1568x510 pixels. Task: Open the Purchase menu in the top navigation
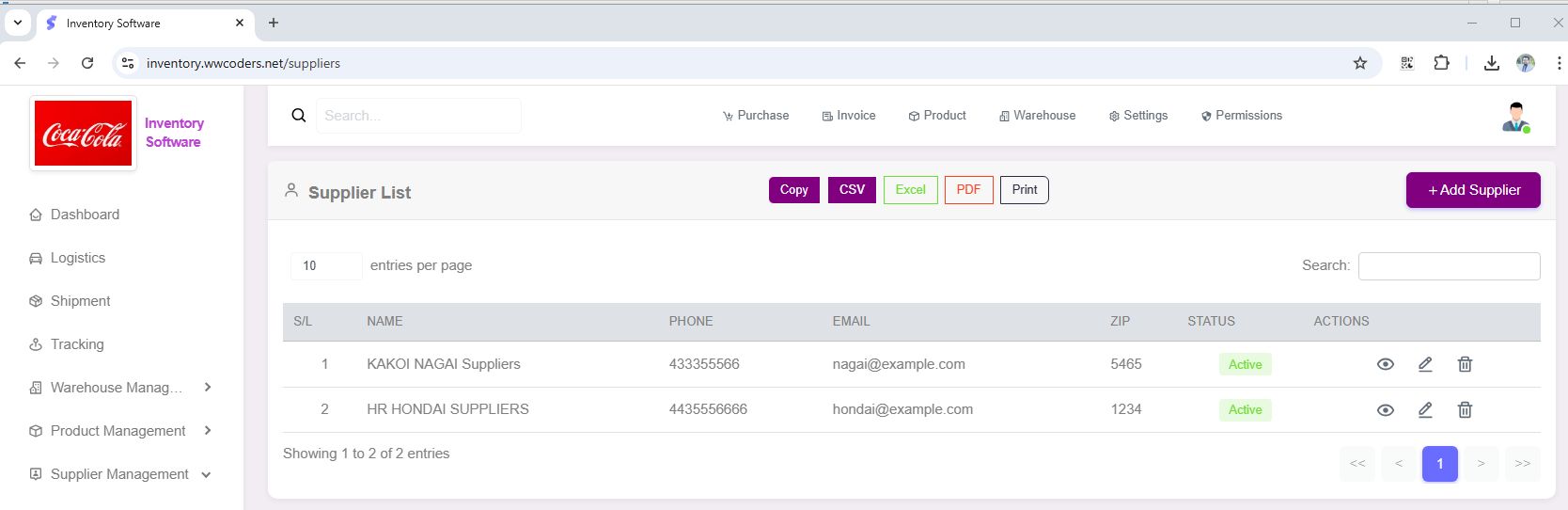[756, 116]
